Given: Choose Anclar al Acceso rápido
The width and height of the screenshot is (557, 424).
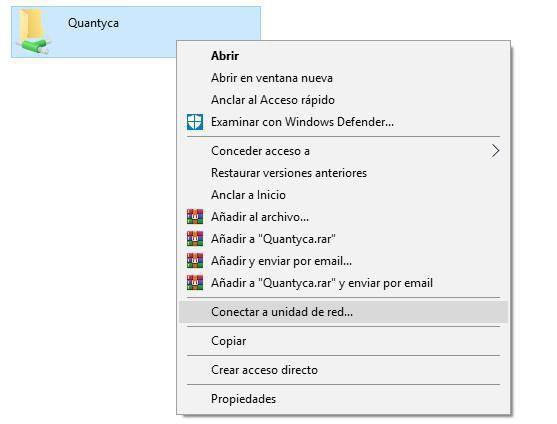Looking at the screenshot, I should coord(344,100).
